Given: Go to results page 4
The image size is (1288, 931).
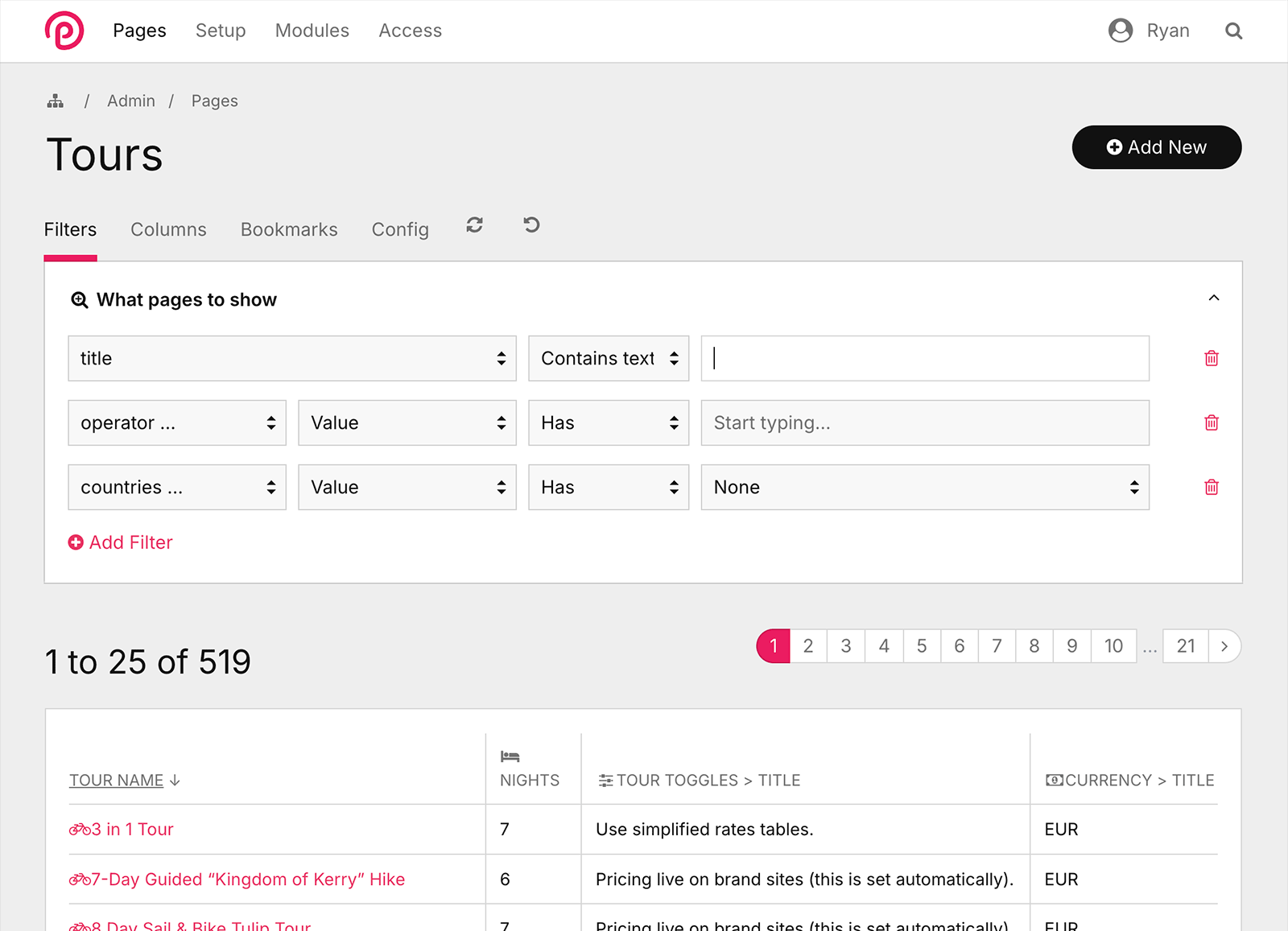Looking at the screenshot, I should (x=884, y=646).
